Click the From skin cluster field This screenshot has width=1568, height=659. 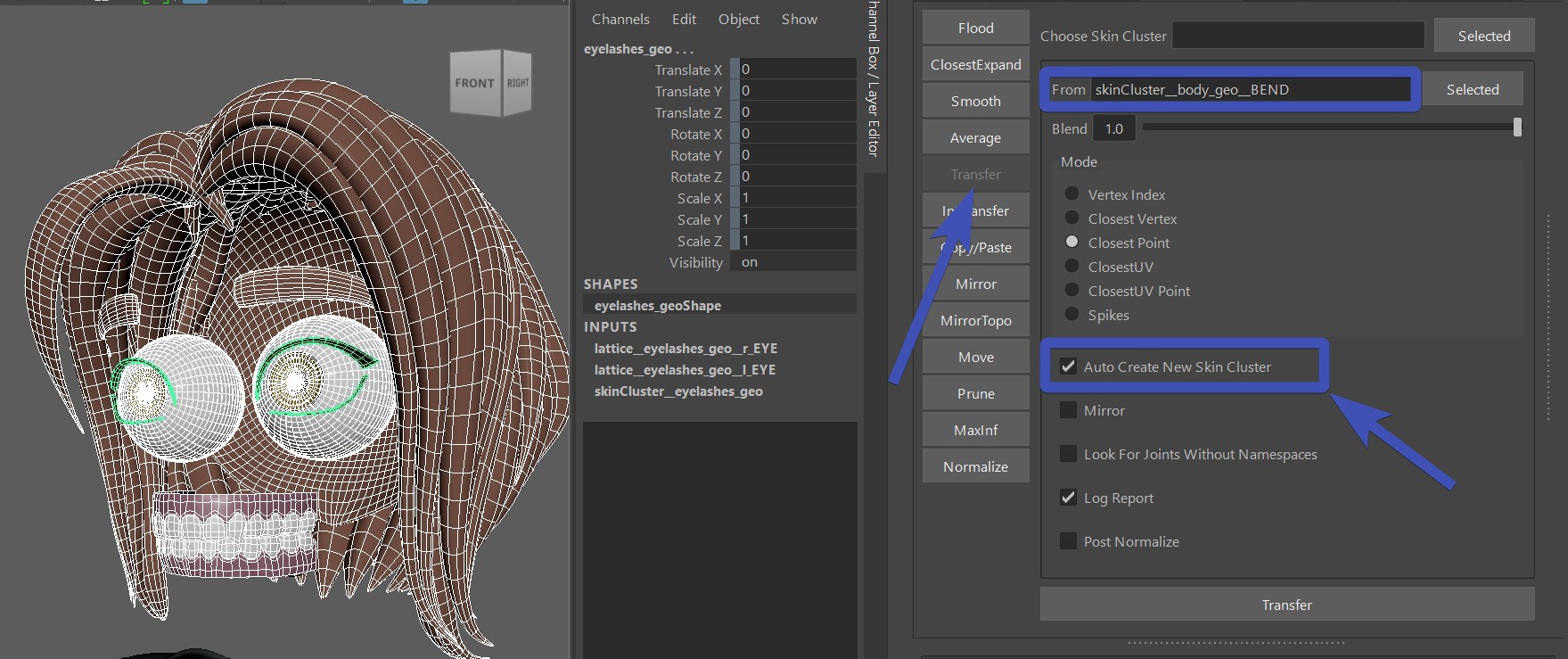pos(1250,89)
